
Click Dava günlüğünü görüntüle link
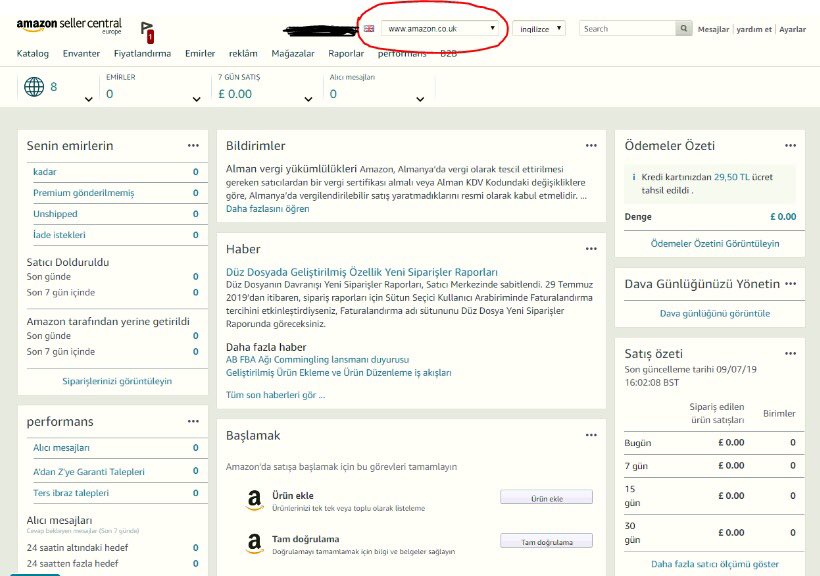coord(715,314)
